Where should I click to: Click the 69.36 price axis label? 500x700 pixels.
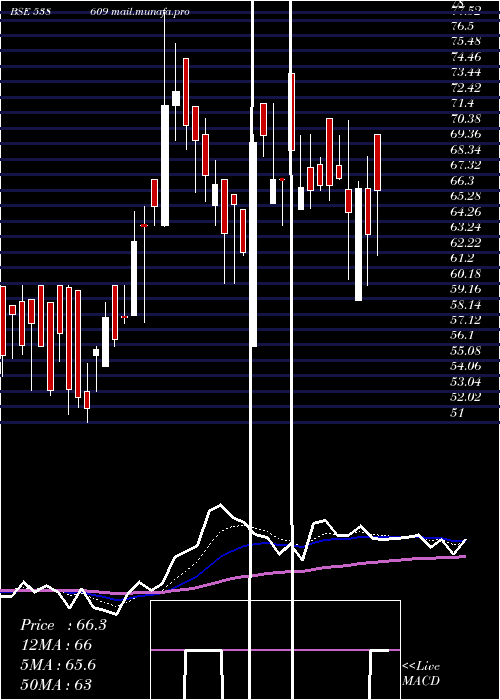pyautogui.click(x=466, y=134)
